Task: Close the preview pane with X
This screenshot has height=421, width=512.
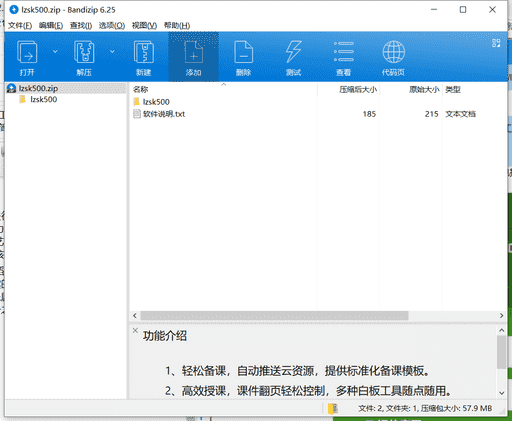Action: [x=135, y=330]
